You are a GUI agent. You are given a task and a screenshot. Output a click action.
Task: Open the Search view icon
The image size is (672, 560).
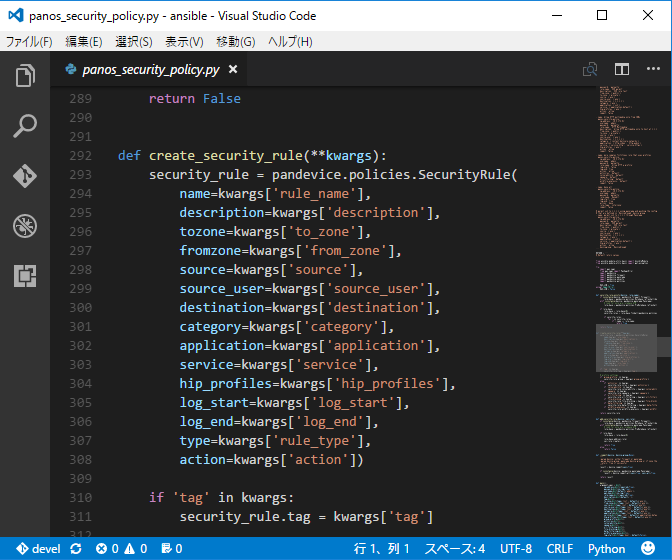point(25,126)
